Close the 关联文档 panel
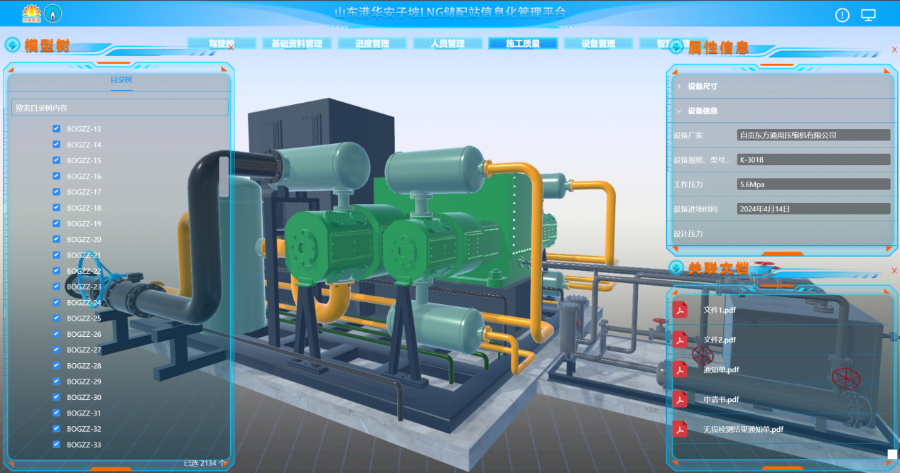900x473 pixels. (x=893, y=272)
